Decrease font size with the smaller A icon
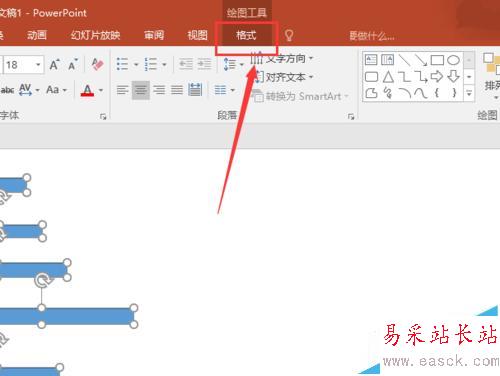The height and width of the screenshot is (376, 500). 73,64
